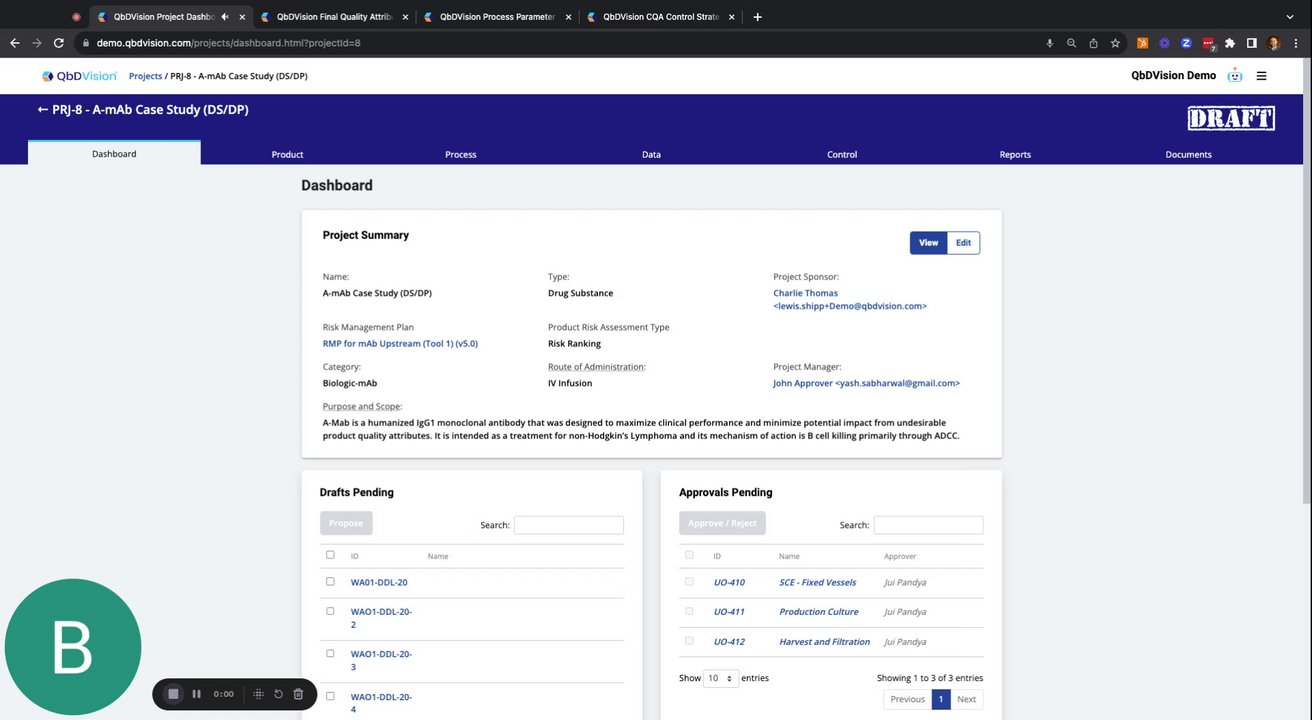Open Charlie Thomas project sponsor link
1312x720 pixels.
[850, 299]
